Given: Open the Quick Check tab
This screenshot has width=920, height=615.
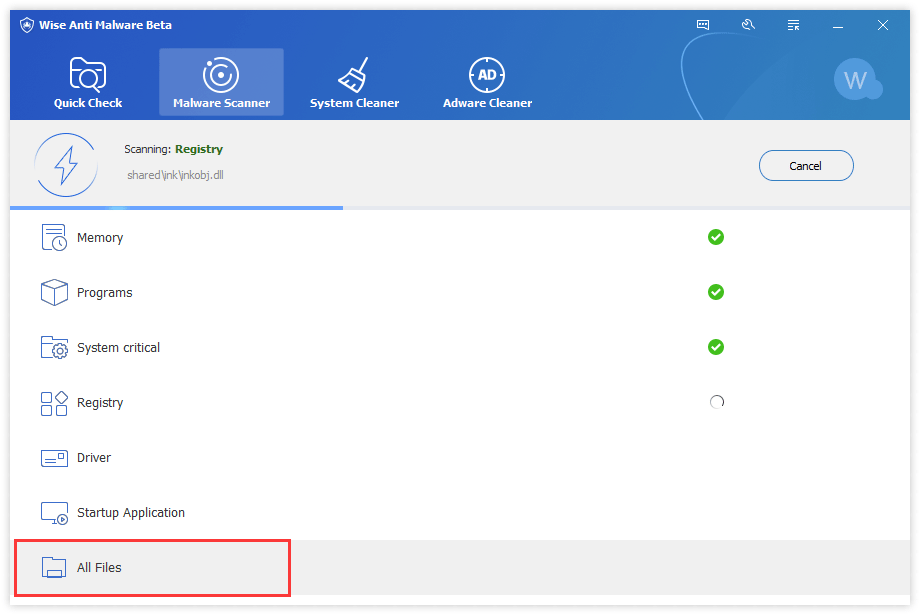Looking at the screenshot, I should click(x=88, y=82).
